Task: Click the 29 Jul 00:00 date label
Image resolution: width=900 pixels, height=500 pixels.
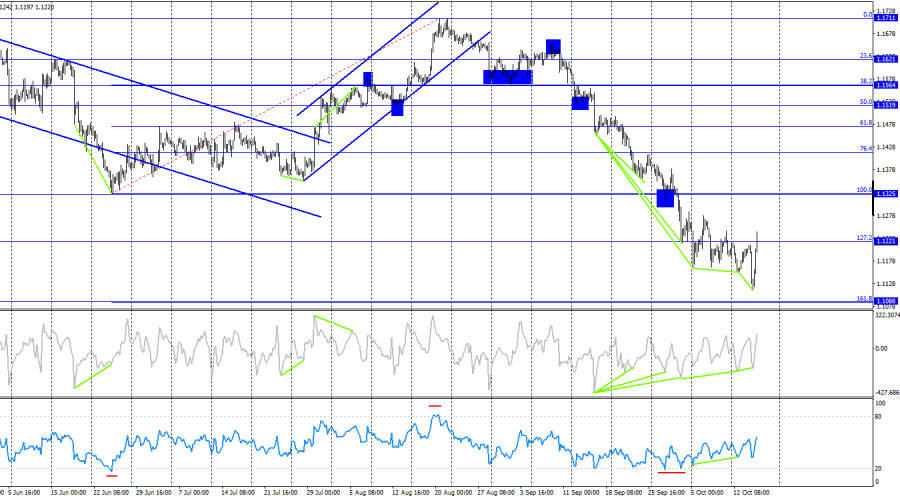Action: click(x=323, y=493)
